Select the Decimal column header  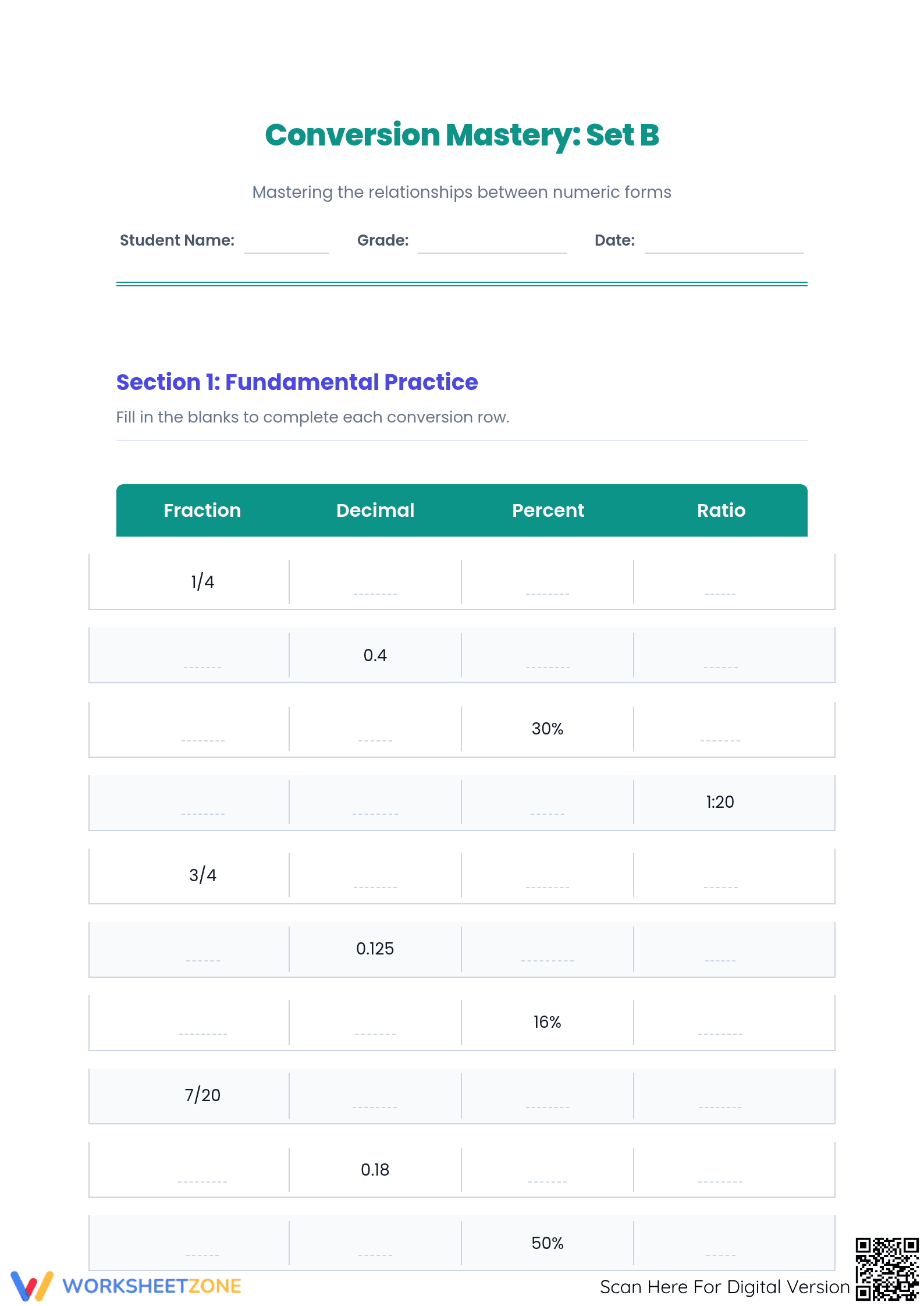pos(375,510)
